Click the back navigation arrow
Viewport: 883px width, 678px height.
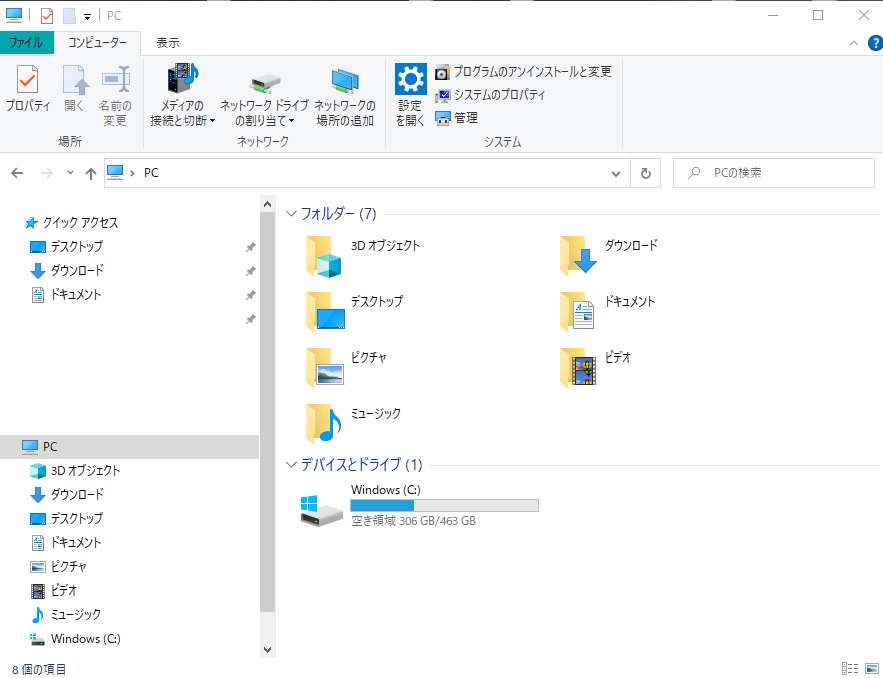[x=17, y=173]
